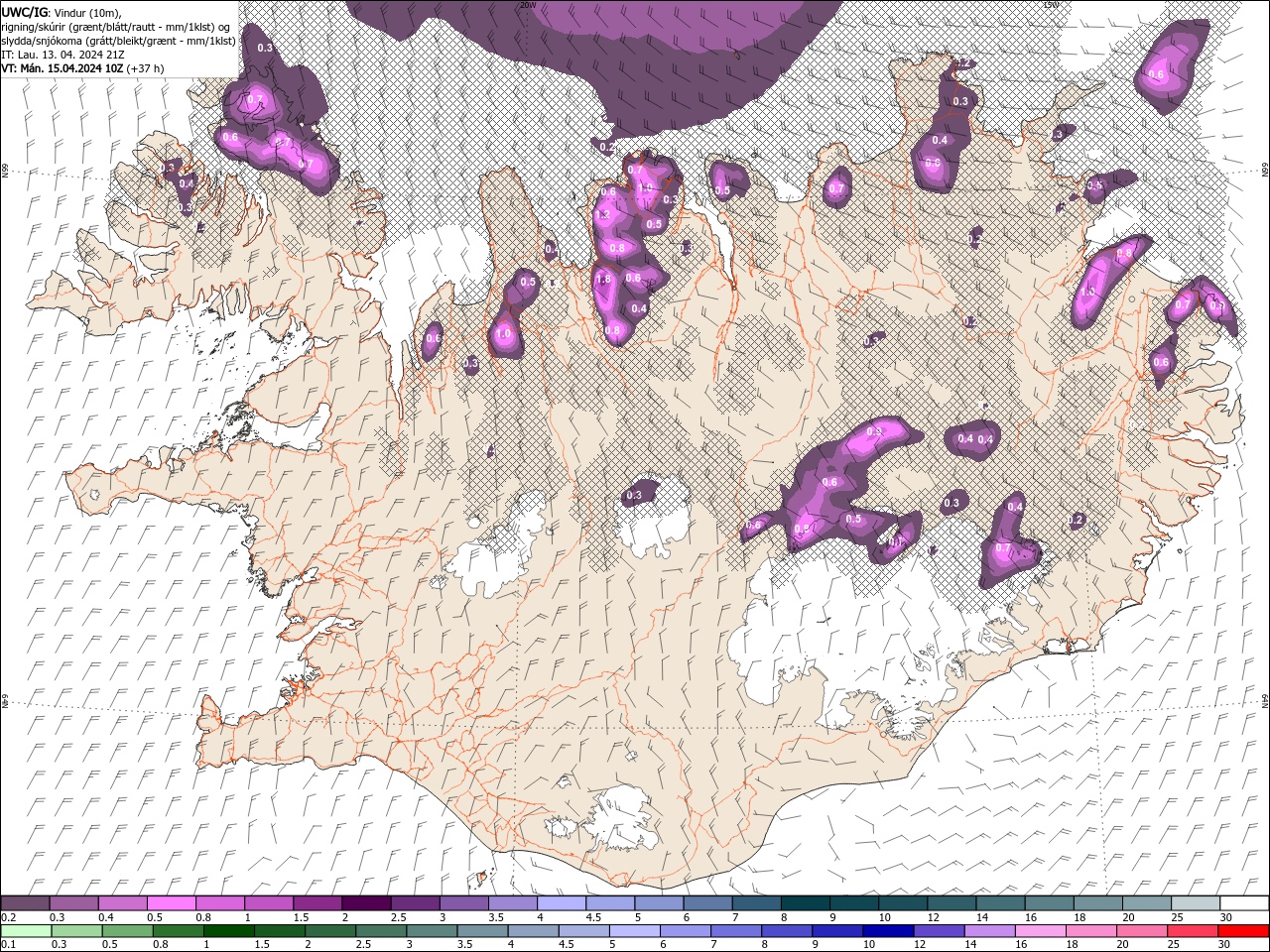Select the bright red 30 swatch in lower legend
Image resolution: width=1270 pixels, height=952 pixels.
1242,931
